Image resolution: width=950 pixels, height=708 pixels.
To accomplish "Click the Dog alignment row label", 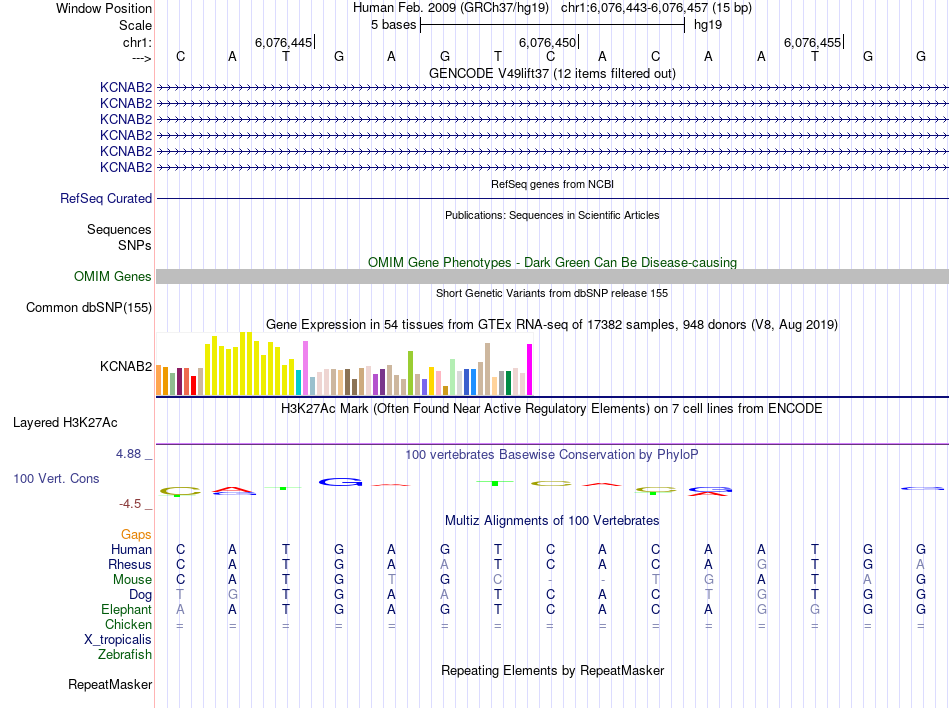I will (x=140, y=595).
